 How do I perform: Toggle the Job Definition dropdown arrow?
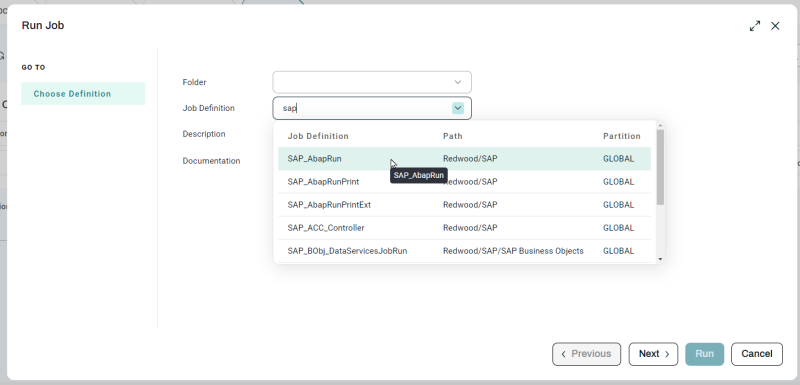[x=458, y=108]
